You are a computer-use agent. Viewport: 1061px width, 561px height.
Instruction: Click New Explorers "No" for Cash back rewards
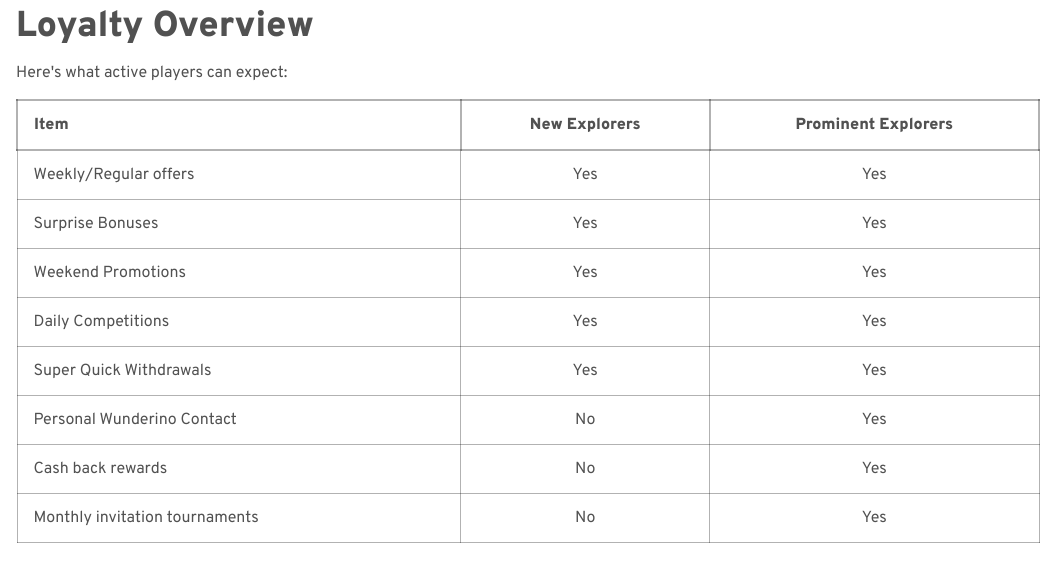point(585,468)
